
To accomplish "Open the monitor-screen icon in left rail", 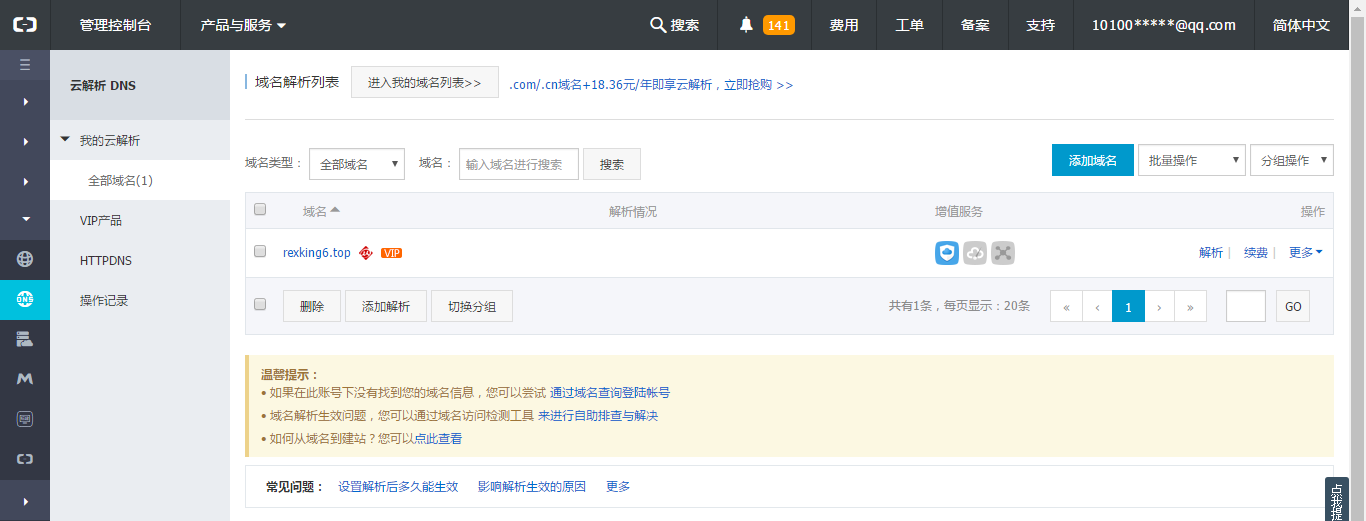I will (25, 419).
